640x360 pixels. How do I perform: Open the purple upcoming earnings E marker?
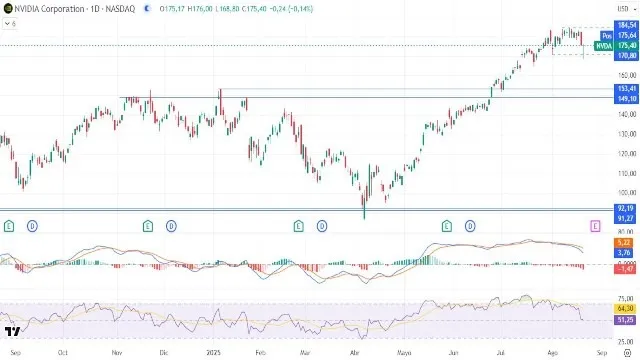(595, 226)
